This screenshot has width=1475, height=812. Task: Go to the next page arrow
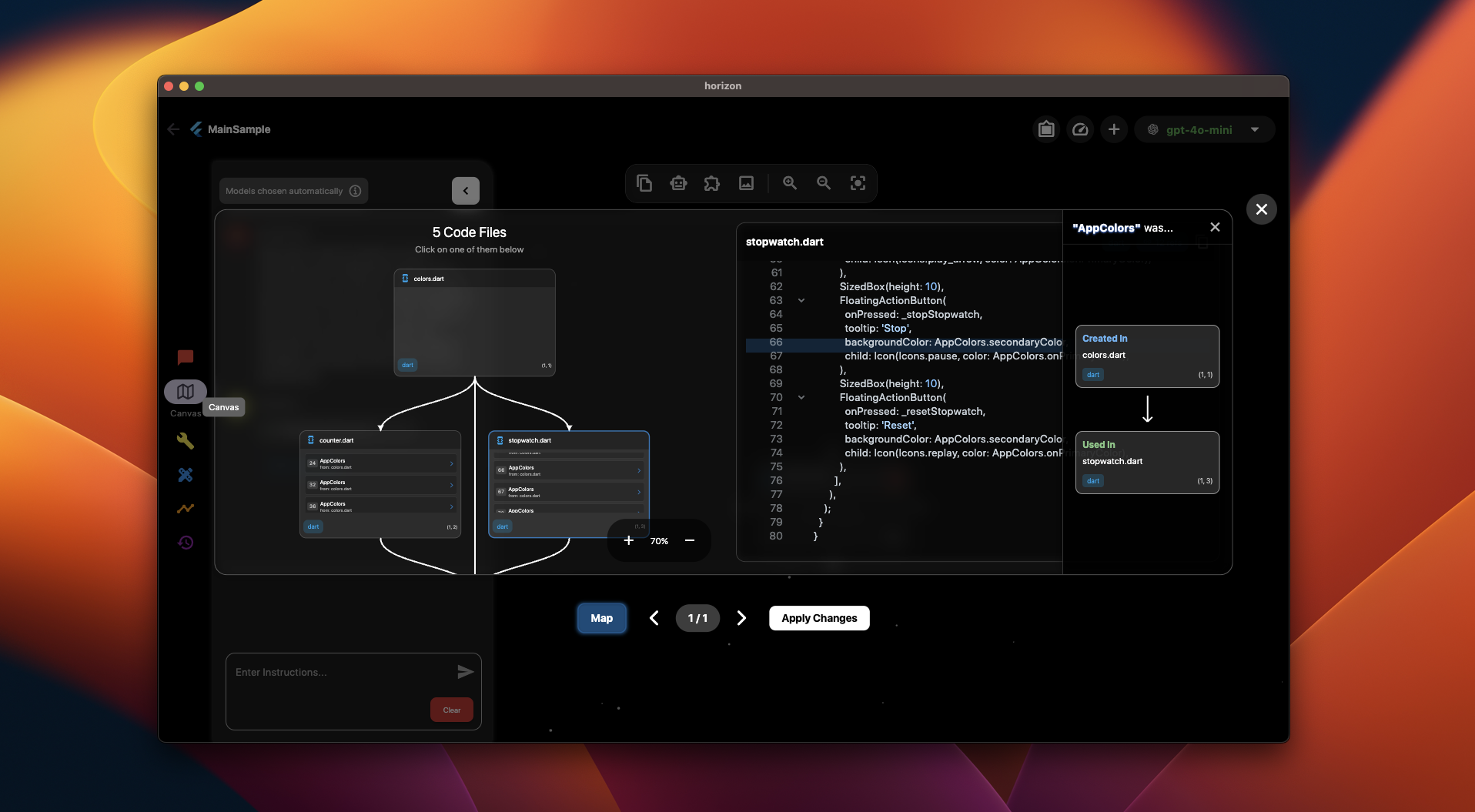pyautogui.click(x=741, y=618)
